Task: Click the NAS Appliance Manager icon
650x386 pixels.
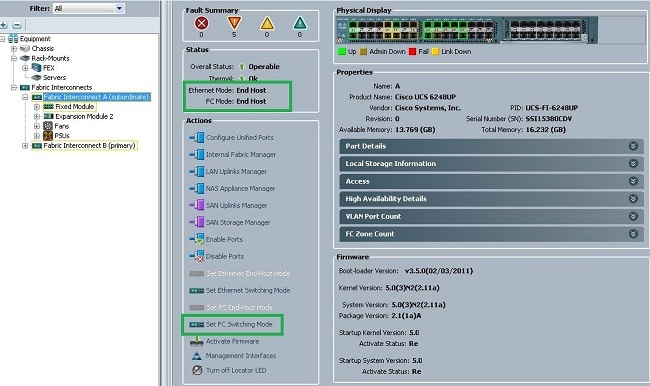Action: point(197,188)
